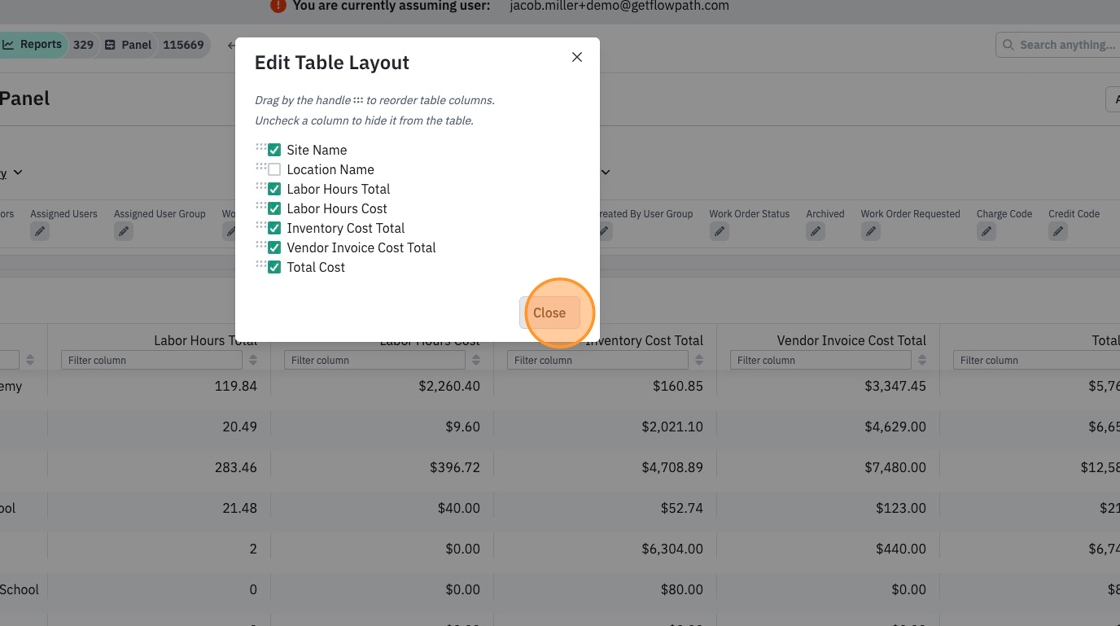This screenshot has width=1120, height=626.
Task: Click the Inventory Cost Total filter column field
Action: tap(597, 360)
